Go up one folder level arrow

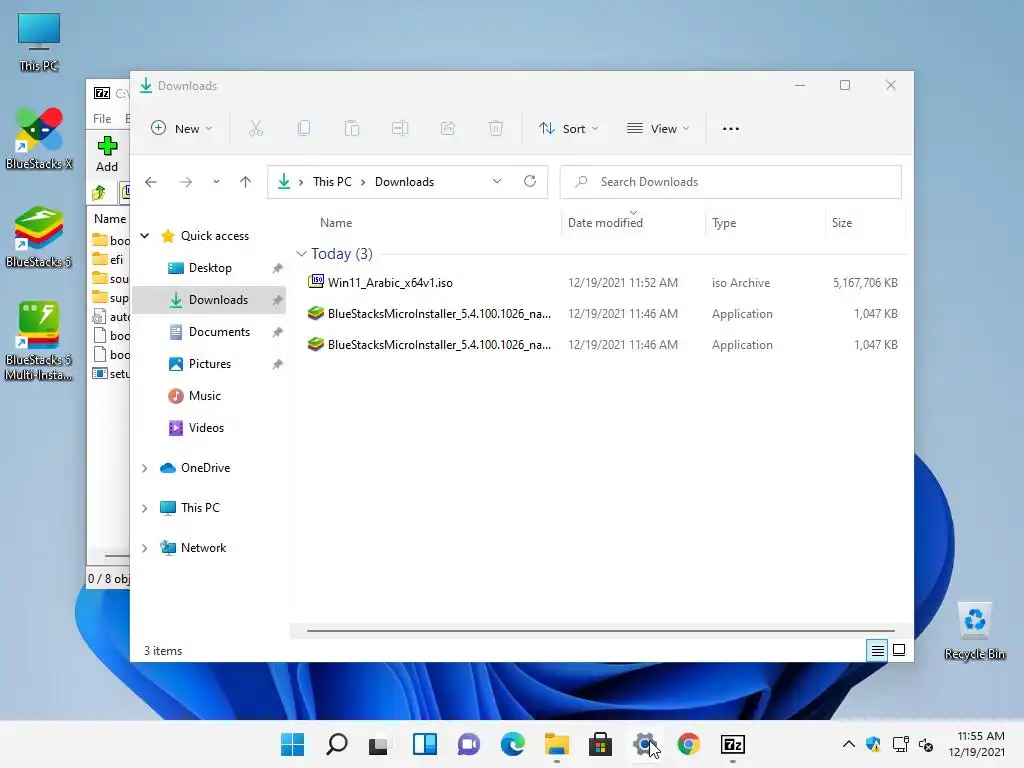point(246,182)
